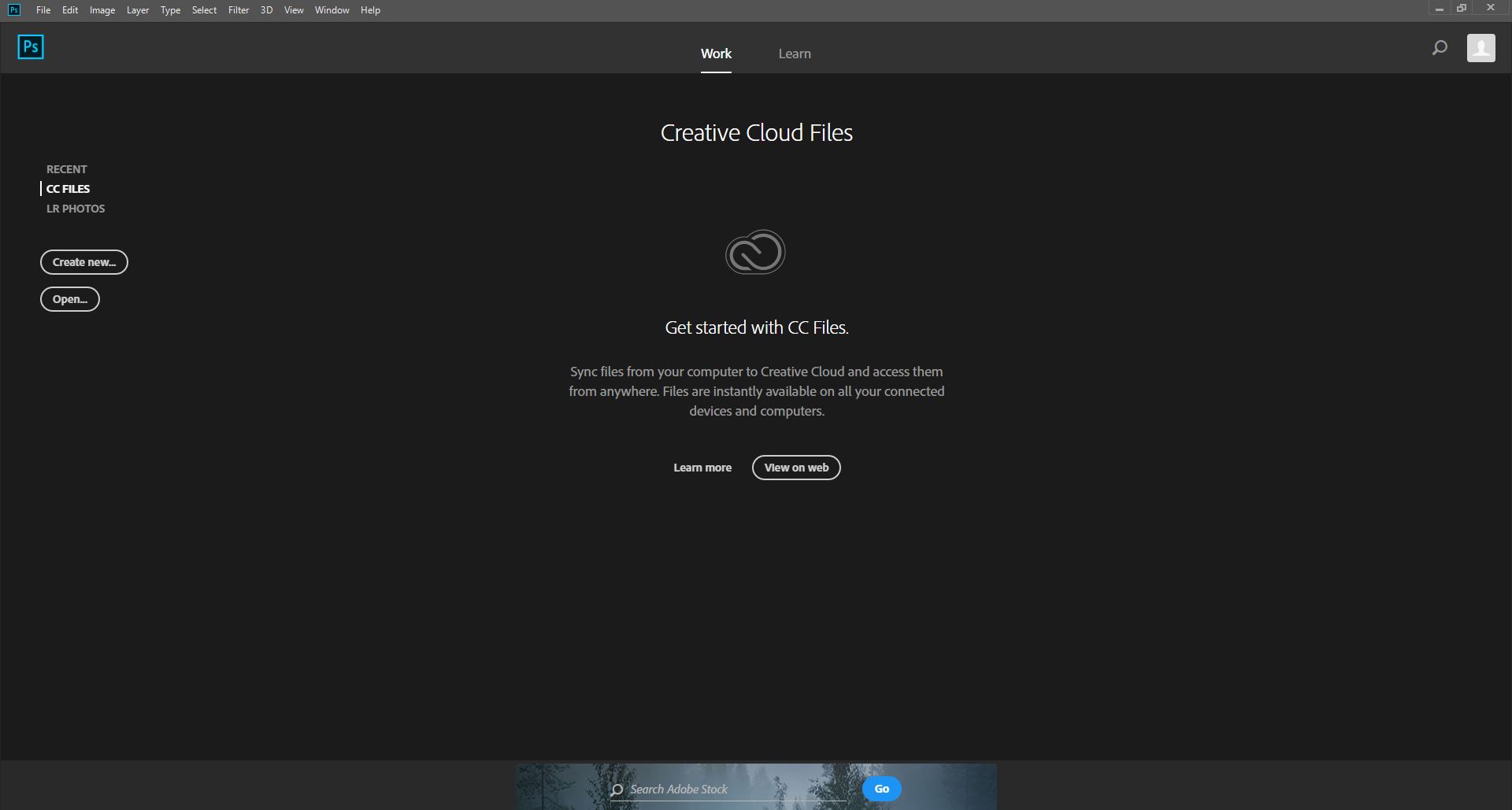Restore down the Photoshop window
Screen dimensions: 1512x810
1462,9
